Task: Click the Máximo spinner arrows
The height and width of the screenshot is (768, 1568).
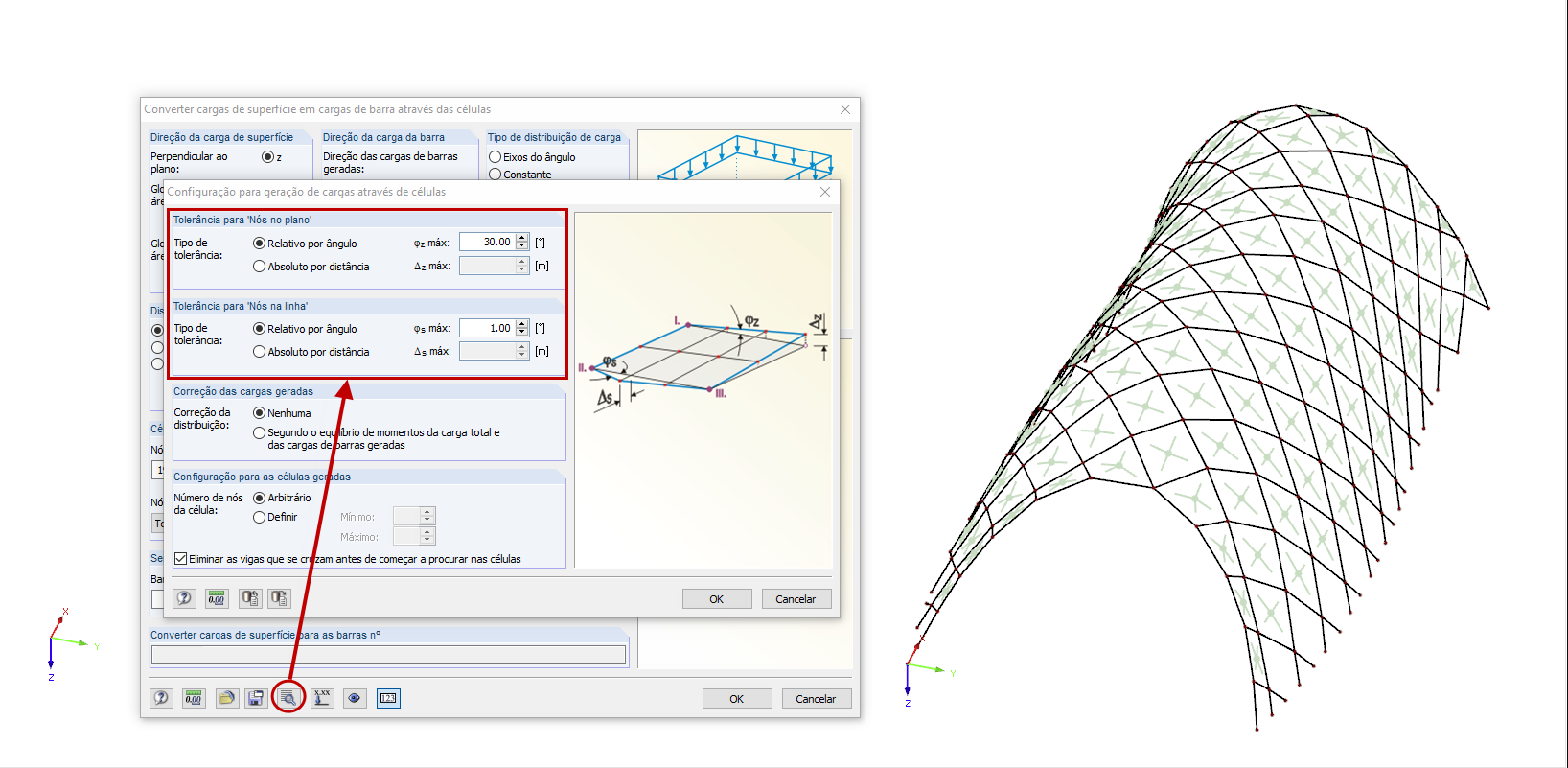Action: pos(427,536)
